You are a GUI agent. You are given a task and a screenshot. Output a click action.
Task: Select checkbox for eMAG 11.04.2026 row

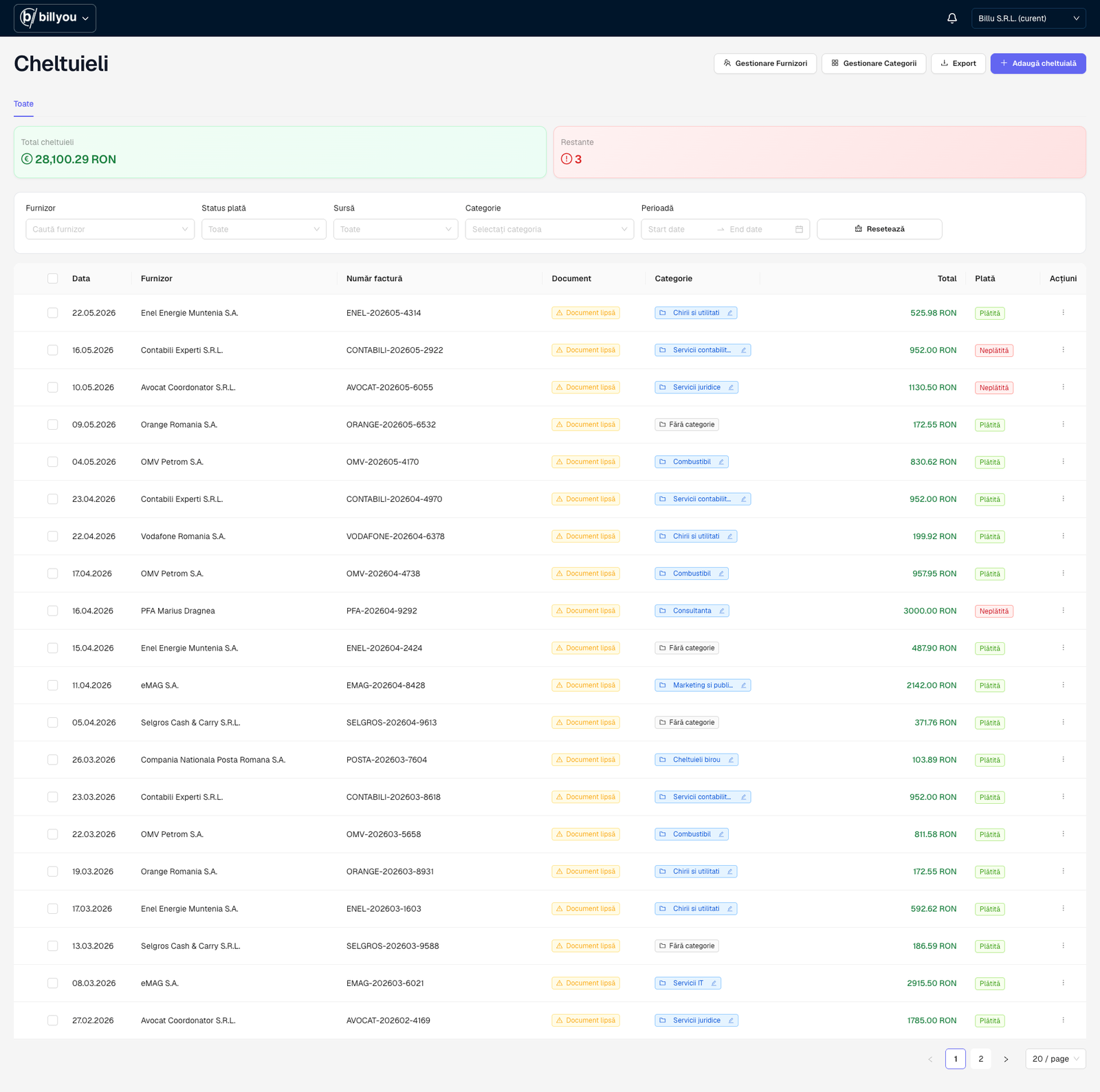pyautogui.click(x=53, y=686)
